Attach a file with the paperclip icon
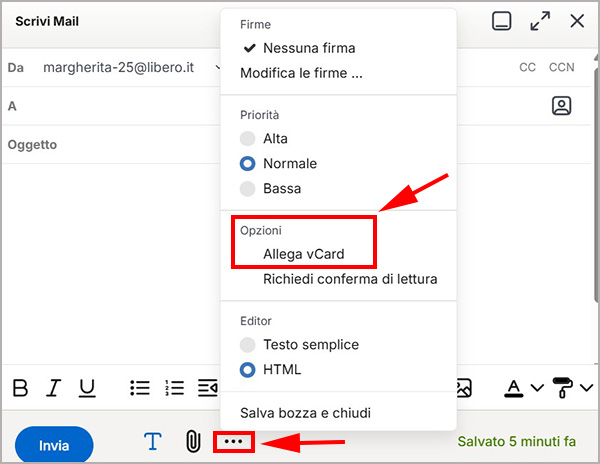The height and width of the screenshot is (464, 600). tap(193, 442)
